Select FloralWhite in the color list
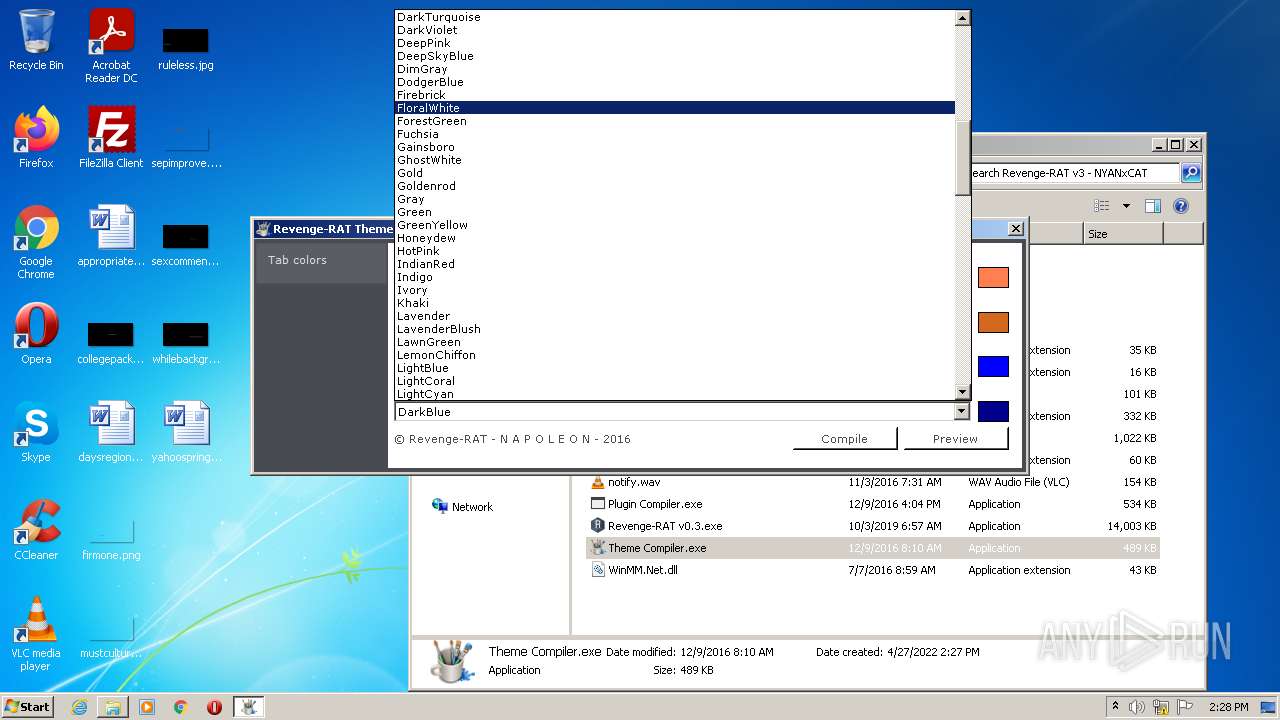1280x720 pixels. [x=675, y=108]
